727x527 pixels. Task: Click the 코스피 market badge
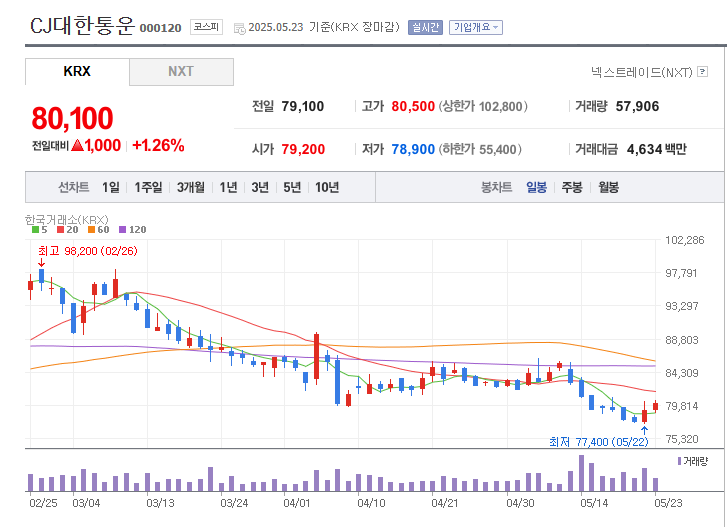206,27
